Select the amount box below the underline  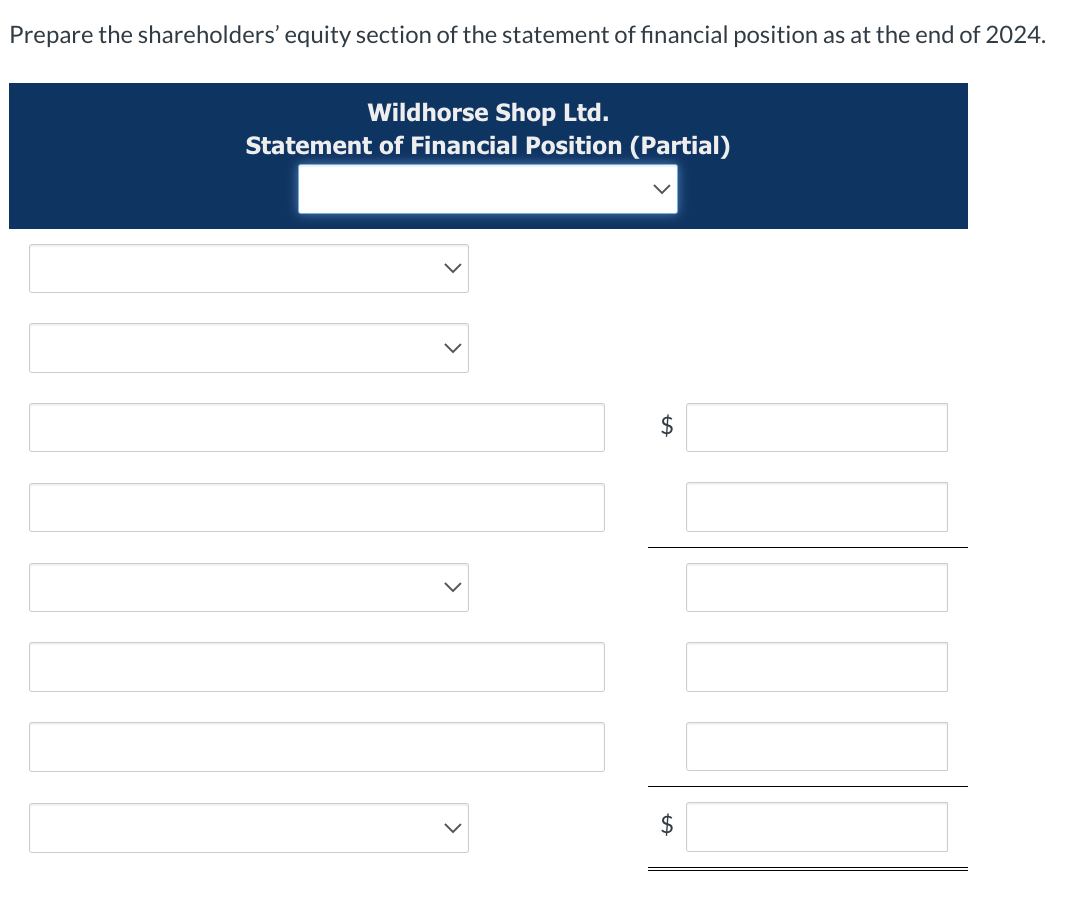tap(816, 587)
